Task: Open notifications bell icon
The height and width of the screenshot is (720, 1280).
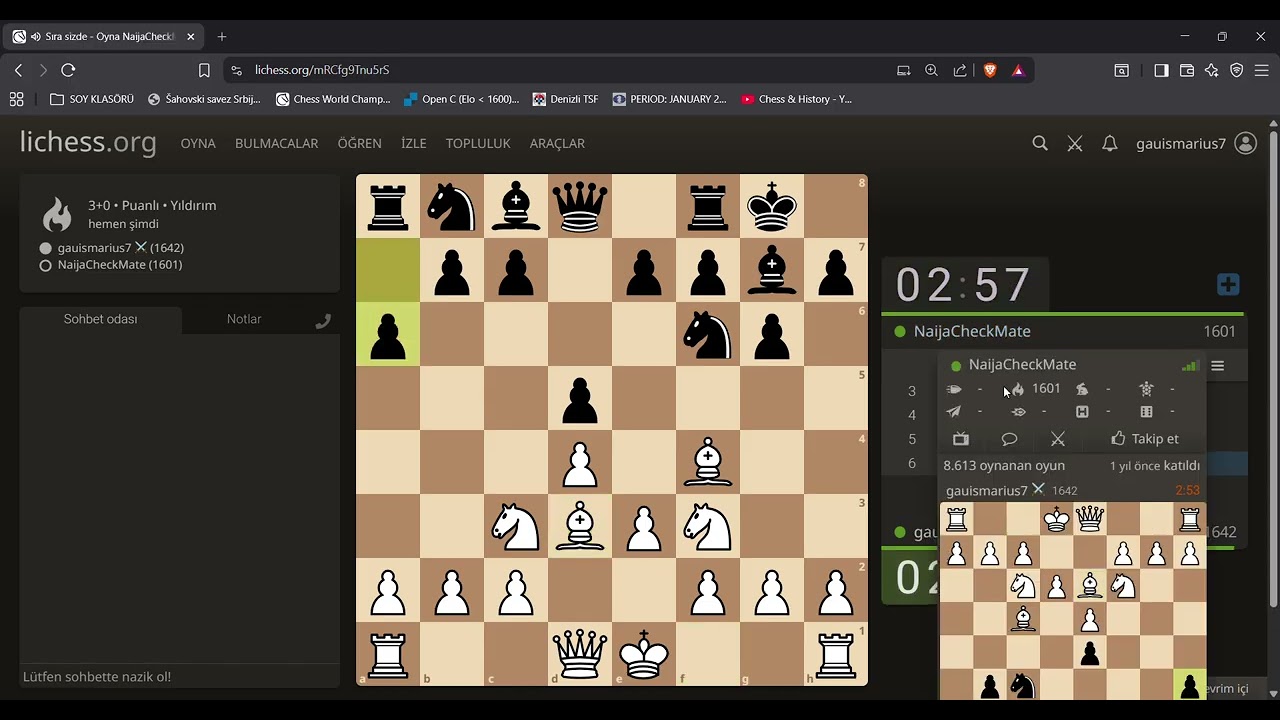Action: pyautogui.click(x=1109, y=144)
